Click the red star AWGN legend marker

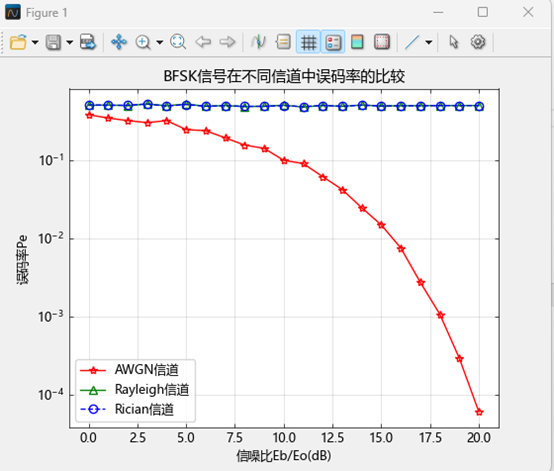point(93,370)
